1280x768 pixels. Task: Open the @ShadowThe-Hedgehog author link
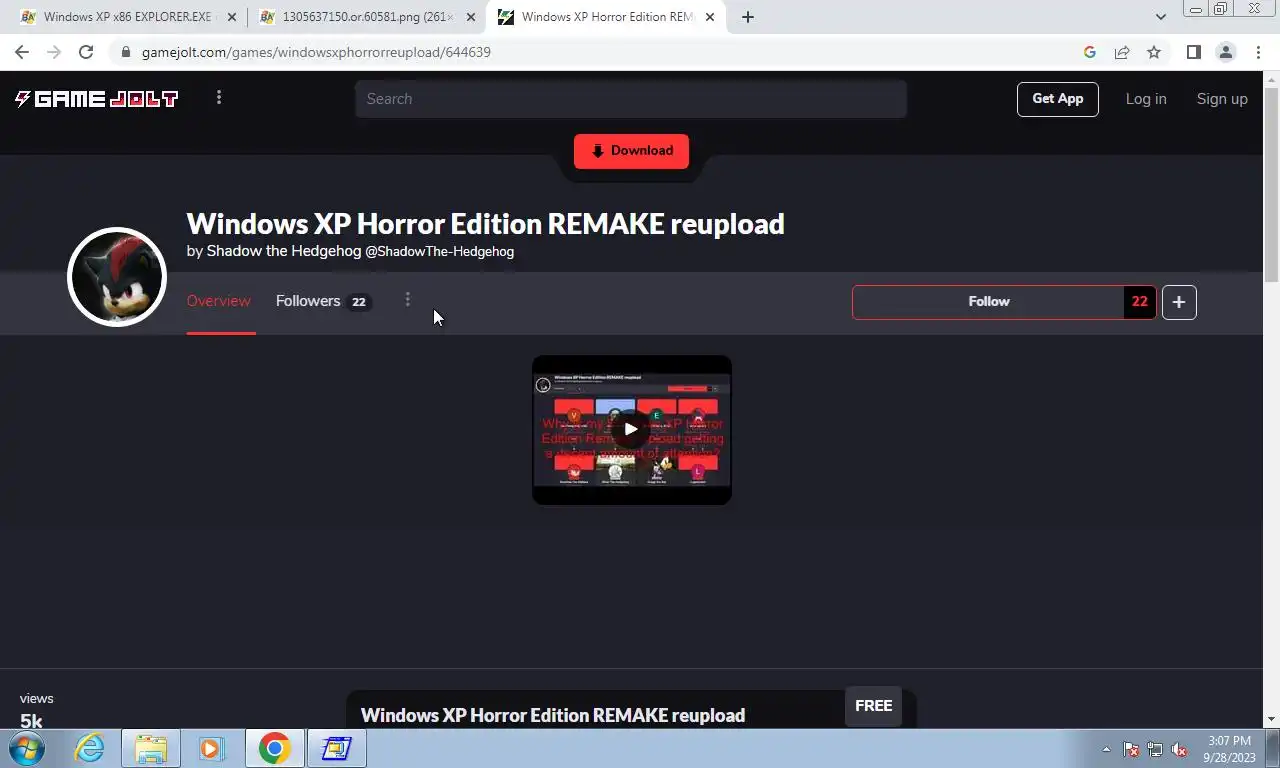(x=439, y=251)
